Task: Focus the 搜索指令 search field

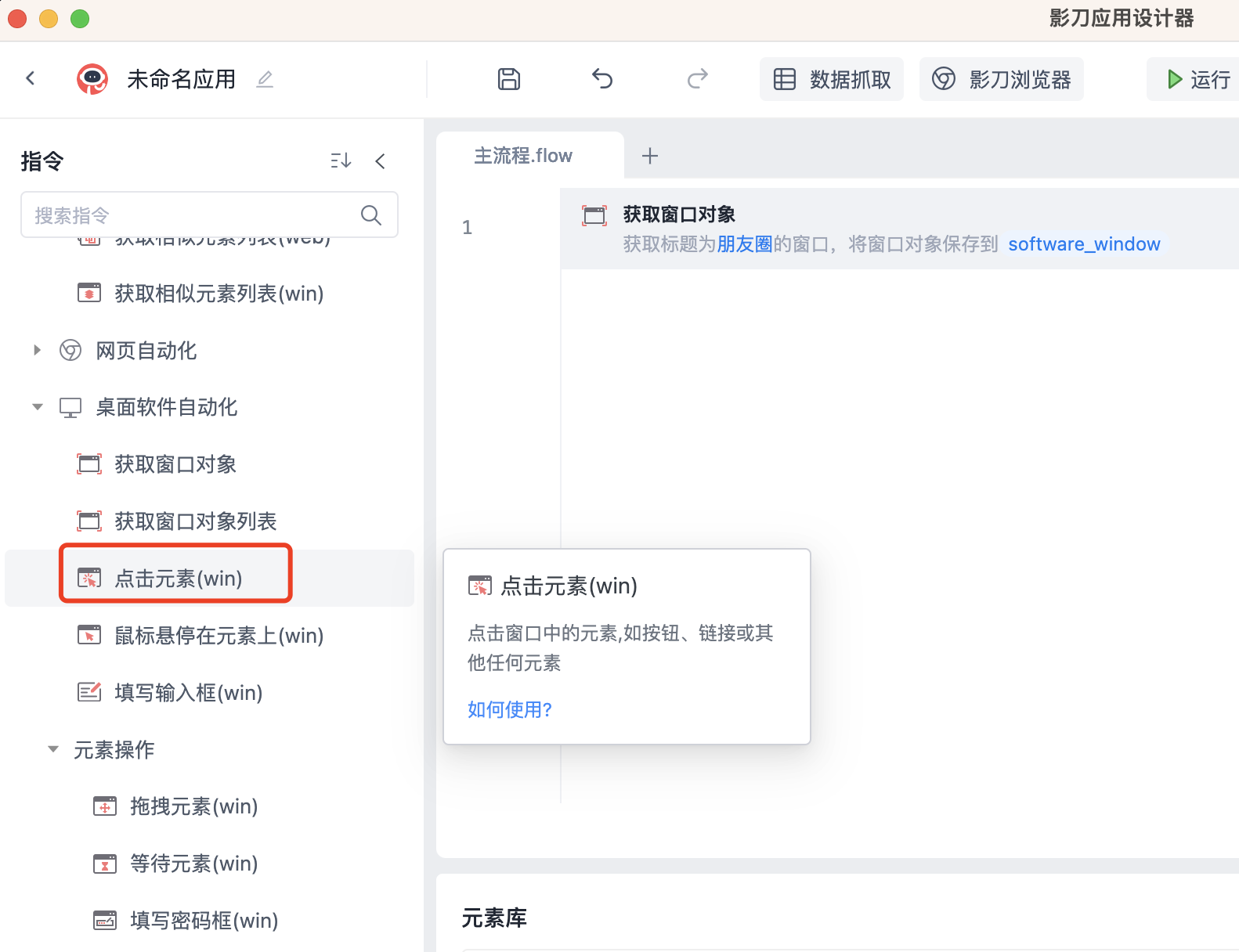Action: coord(192,215)
